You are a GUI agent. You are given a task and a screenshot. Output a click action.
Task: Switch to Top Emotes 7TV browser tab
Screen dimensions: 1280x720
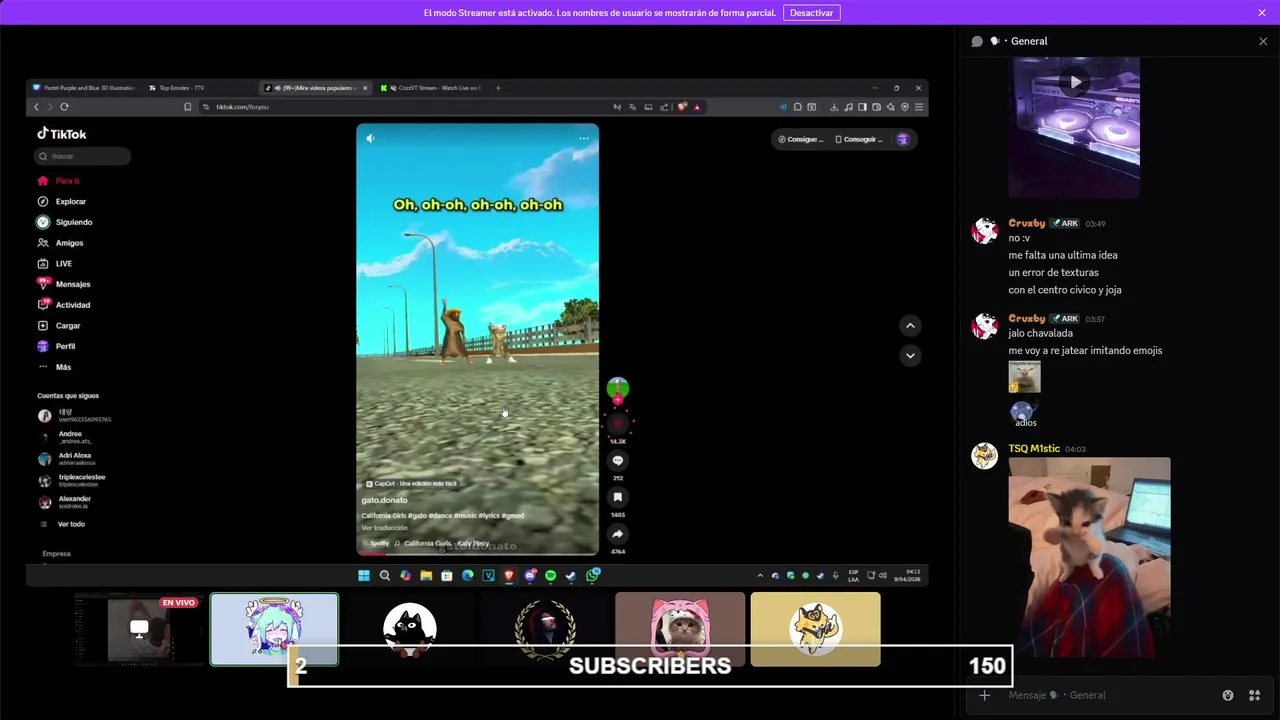coord(180,88)
